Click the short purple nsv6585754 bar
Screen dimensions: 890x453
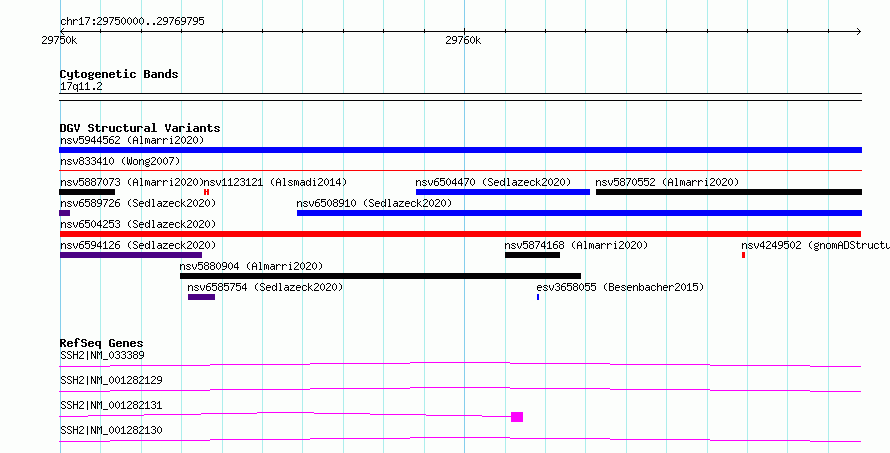coord(201,297)
